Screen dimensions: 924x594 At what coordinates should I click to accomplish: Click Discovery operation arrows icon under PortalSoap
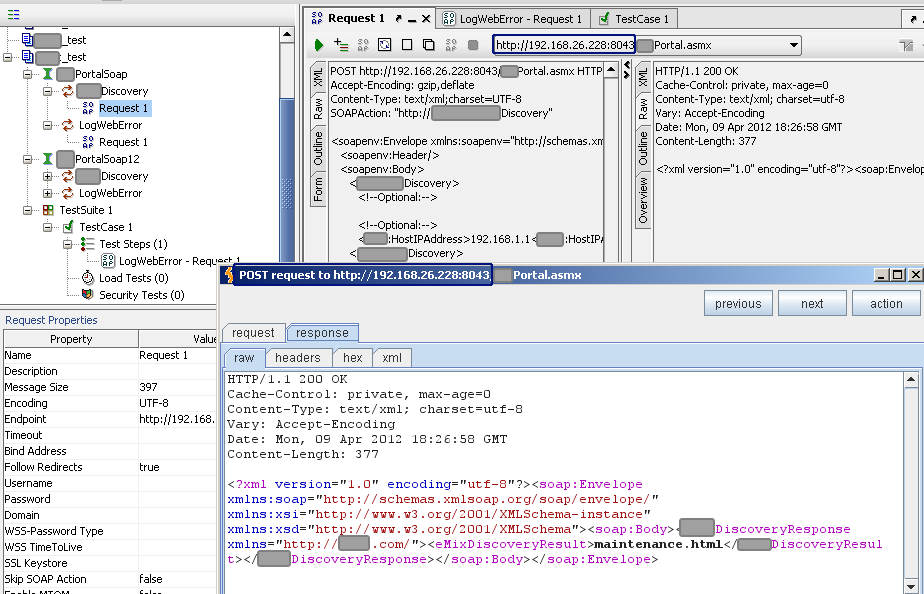[67, 91]
